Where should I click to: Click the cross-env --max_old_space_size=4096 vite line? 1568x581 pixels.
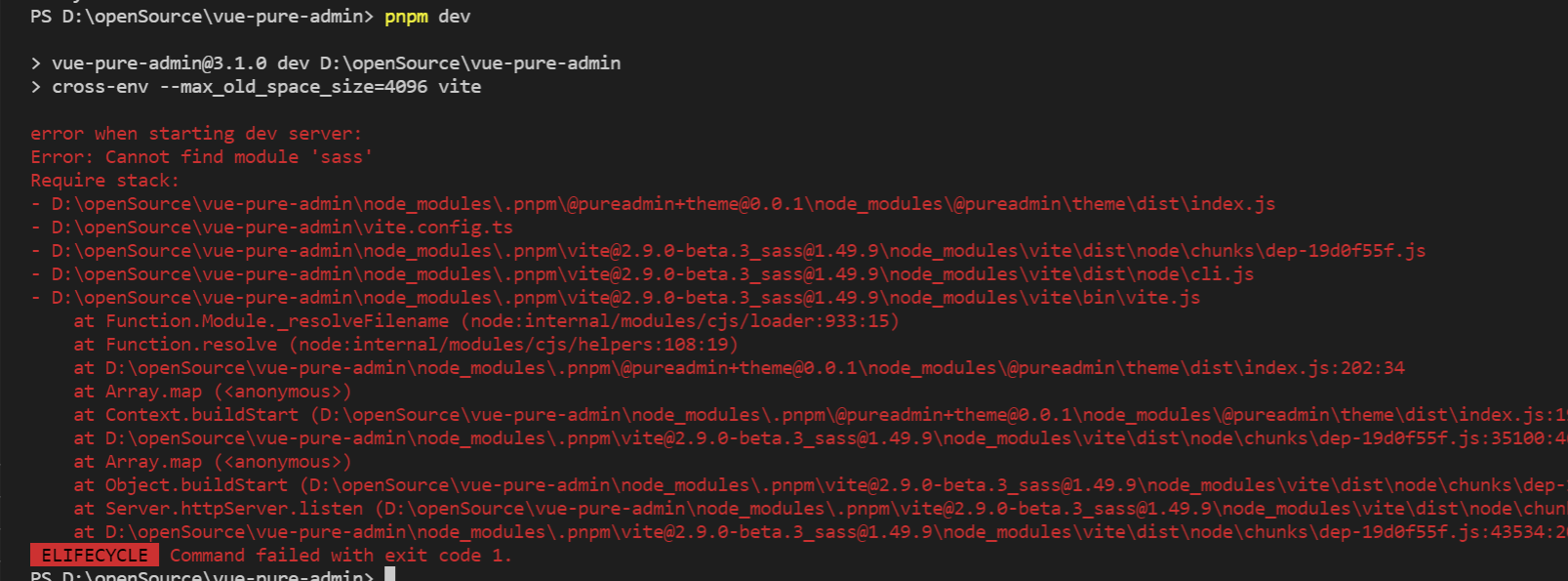265,87
